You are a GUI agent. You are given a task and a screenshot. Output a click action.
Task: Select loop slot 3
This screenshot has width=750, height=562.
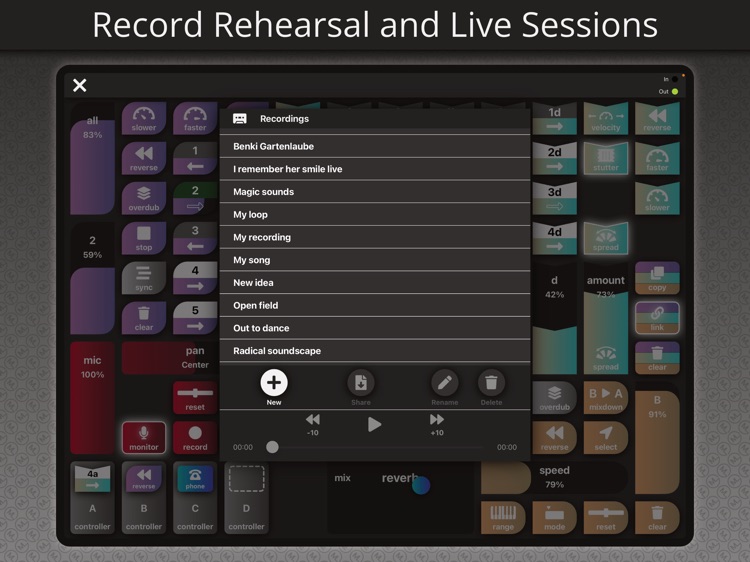click(x=195, y=238)
